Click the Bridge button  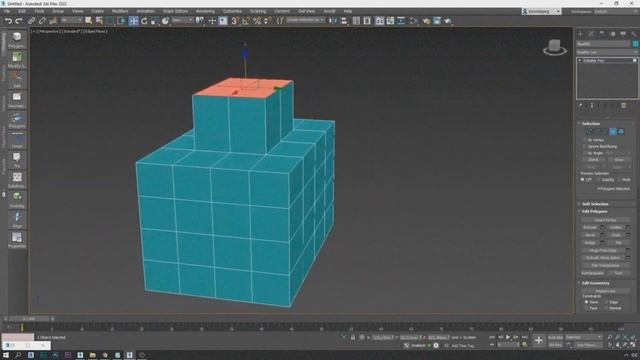click(x=590, y=242)
